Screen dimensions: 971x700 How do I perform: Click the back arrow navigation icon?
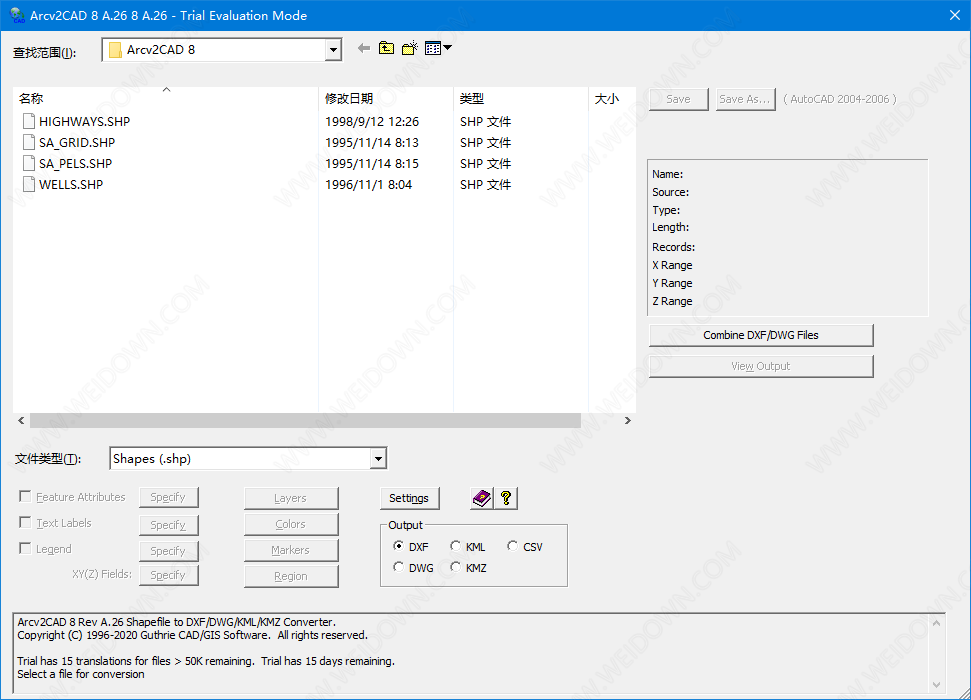click(x=364, y=48)
